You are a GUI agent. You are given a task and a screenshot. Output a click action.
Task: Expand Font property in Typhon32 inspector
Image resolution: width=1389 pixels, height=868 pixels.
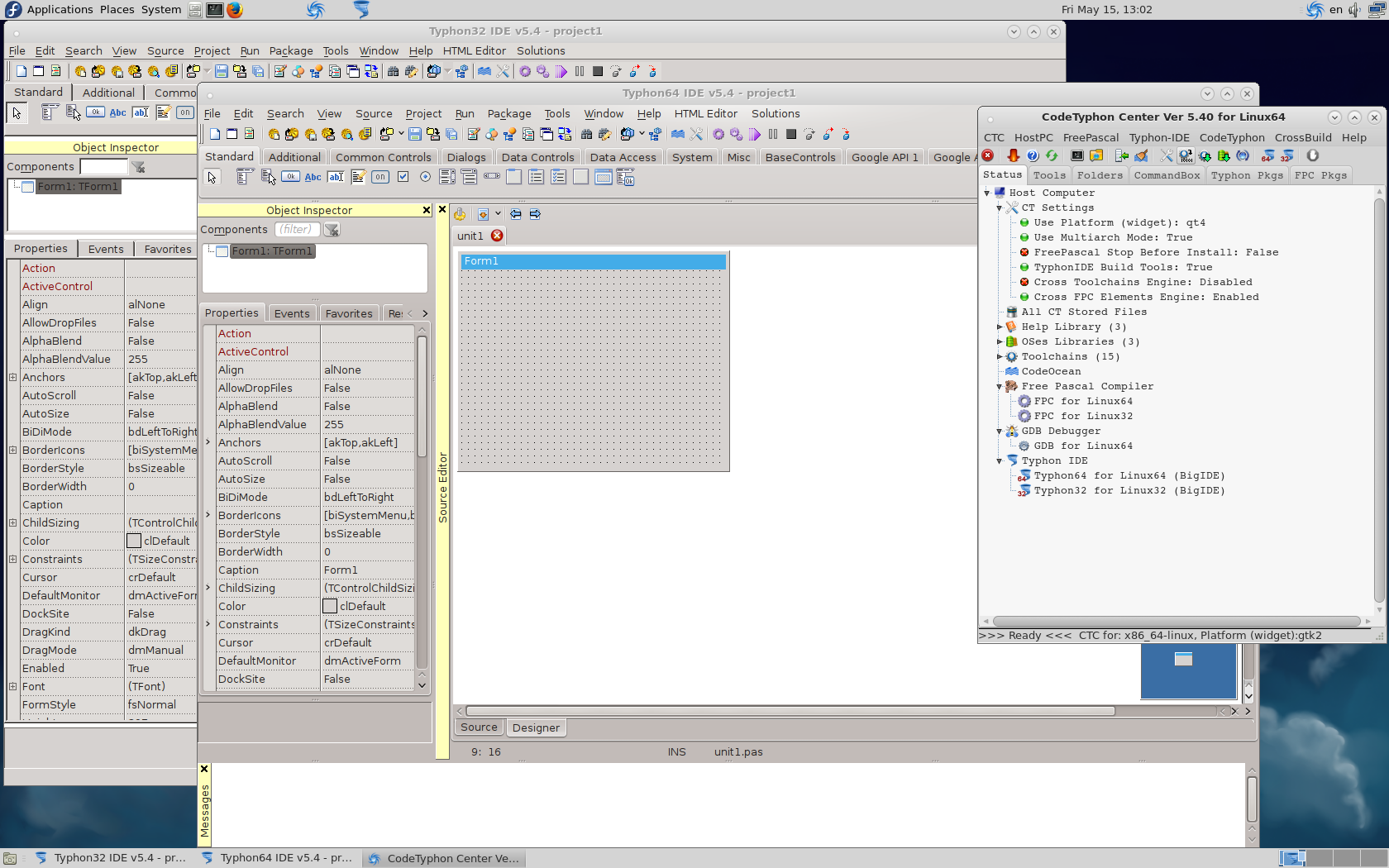pyautogui.click(x=12, y=686)
